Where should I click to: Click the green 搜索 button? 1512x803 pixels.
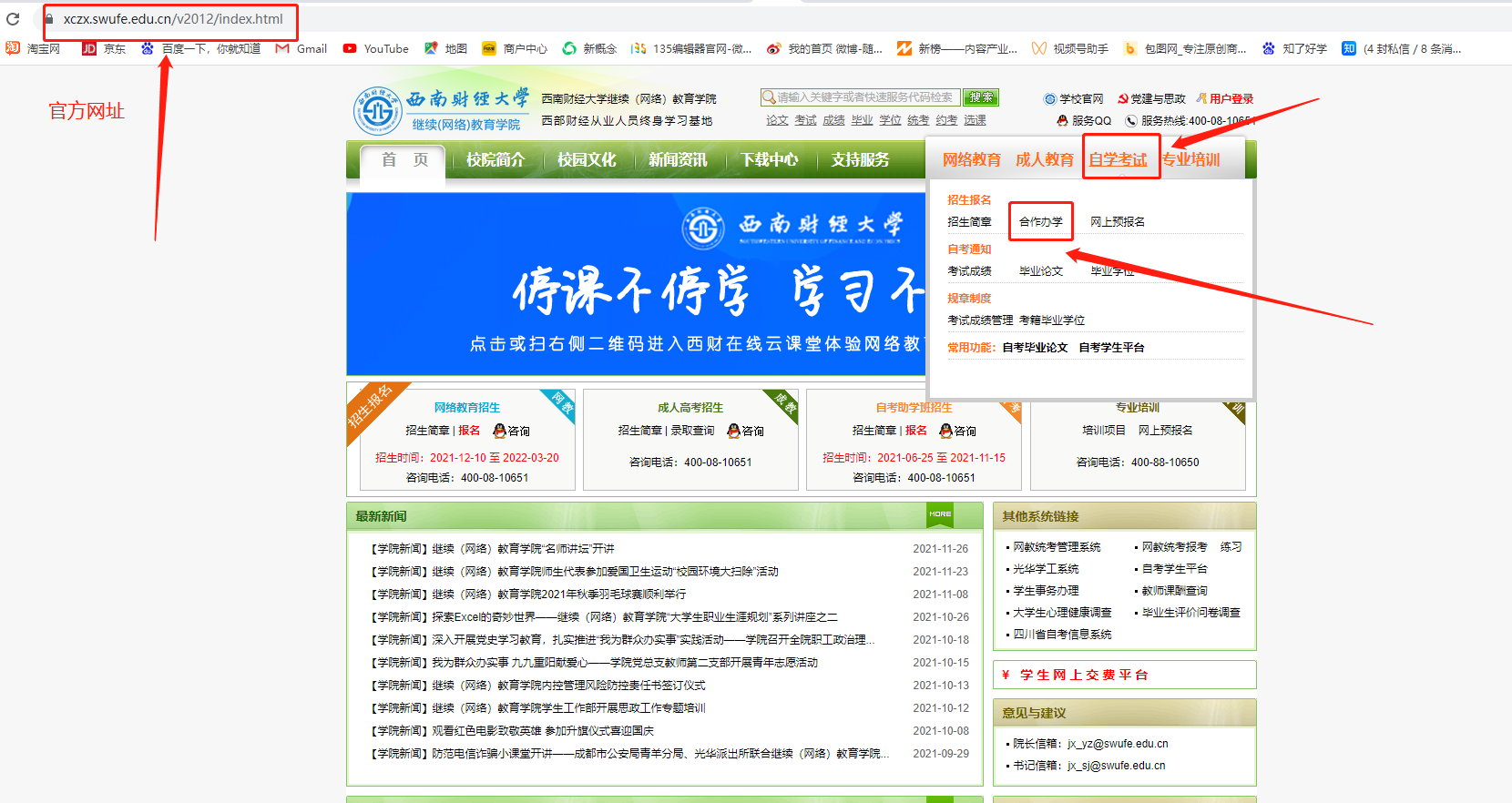pos(981,97)
